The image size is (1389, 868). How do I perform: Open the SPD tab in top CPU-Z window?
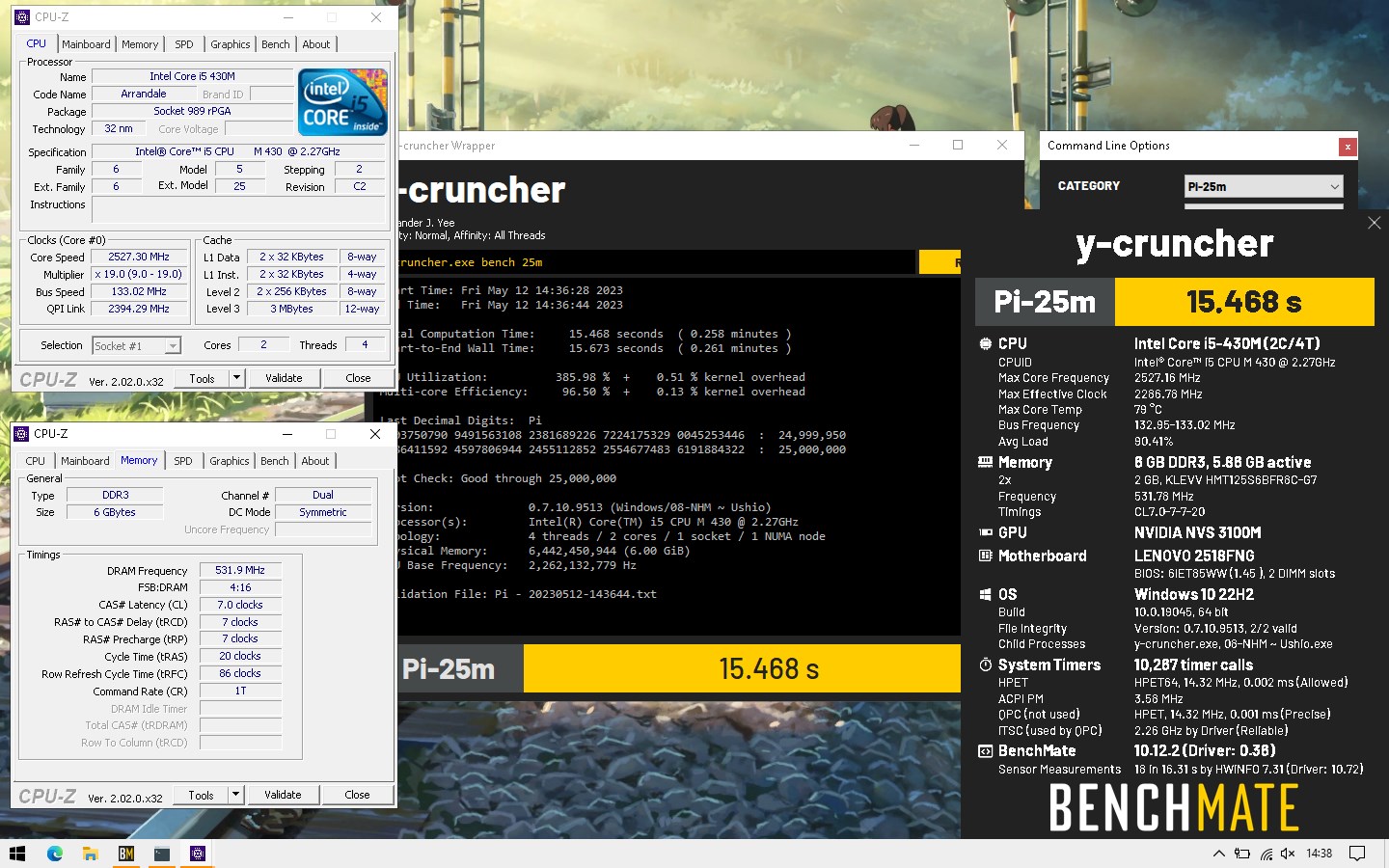[x=183, y=44]
